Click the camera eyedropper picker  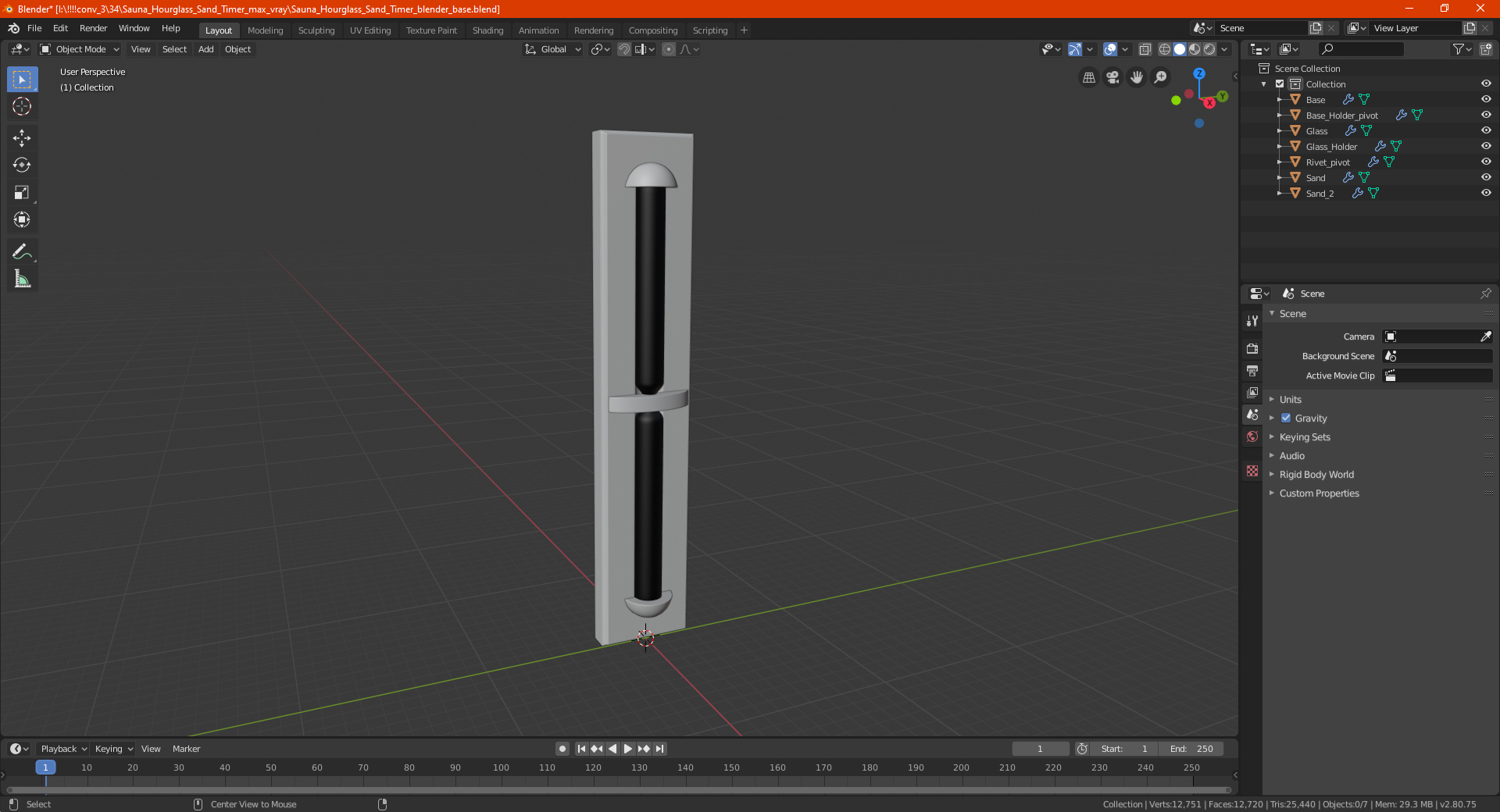pos(1485,337)
